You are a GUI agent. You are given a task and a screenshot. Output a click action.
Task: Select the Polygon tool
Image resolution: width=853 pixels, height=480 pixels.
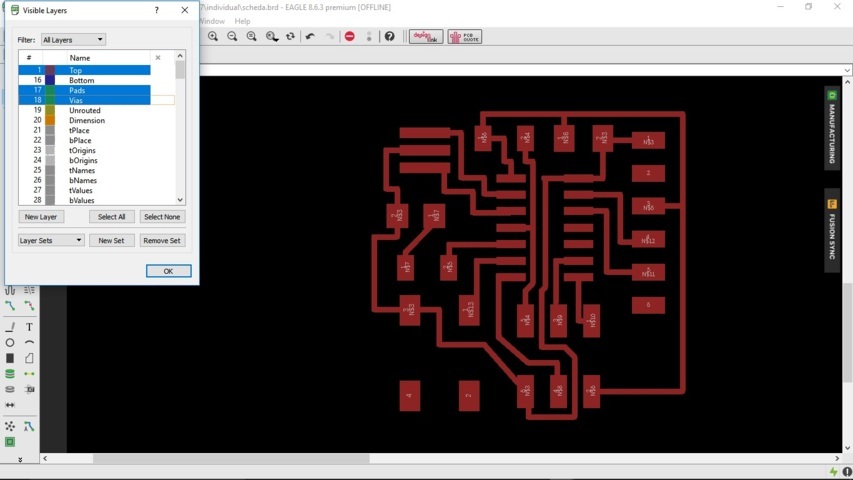coord(29,358)
